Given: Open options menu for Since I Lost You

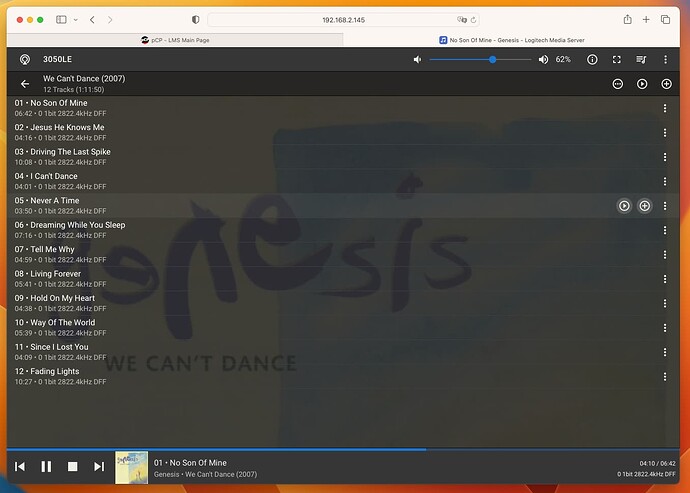Looking at the screenshot, I should 665,352.
